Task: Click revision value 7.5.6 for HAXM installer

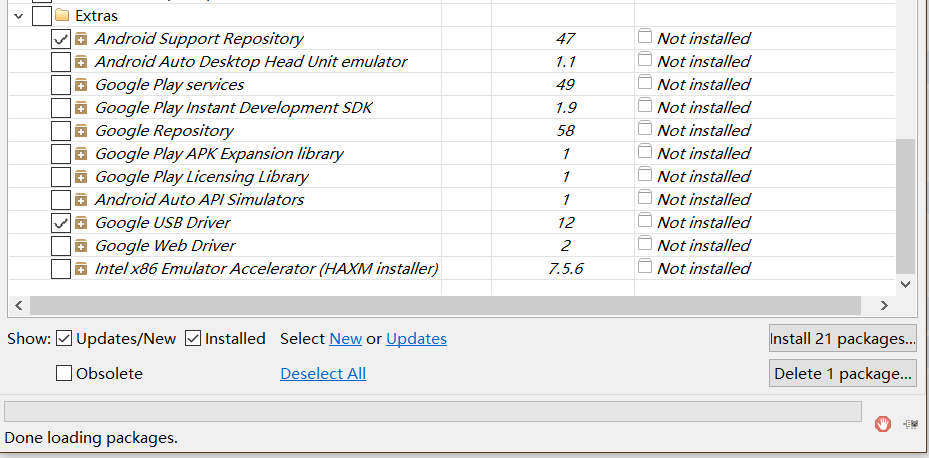Action: click(x=565, y=269)
